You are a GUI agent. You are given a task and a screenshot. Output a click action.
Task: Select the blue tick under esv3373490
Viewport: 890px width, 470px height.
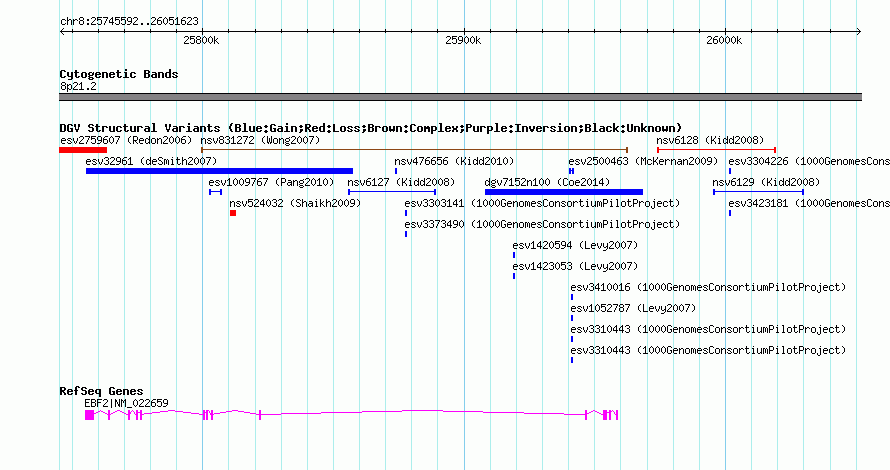406,234
